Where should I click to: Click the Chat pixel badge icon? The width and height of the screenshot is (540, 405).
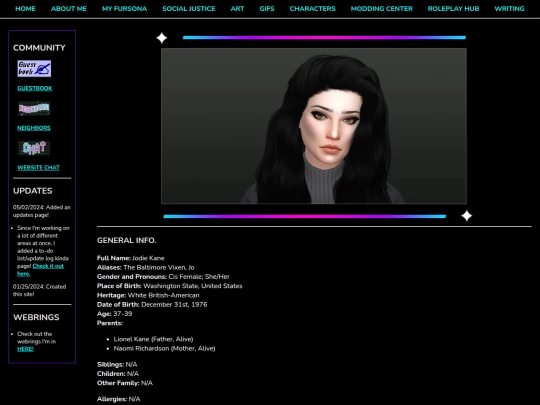tap(34, 148)
